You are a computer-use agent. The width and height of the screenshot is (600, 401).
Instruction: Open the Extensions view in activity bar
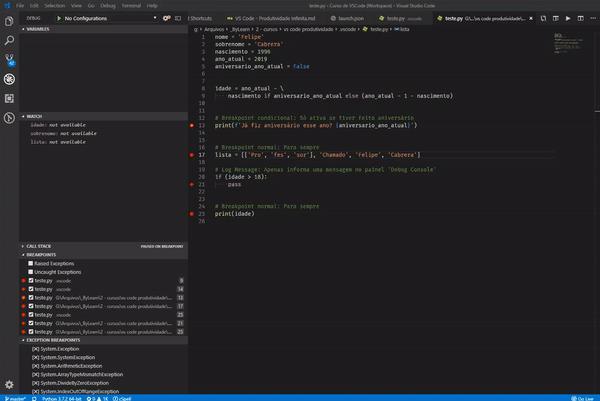click(x=9, y=98)
